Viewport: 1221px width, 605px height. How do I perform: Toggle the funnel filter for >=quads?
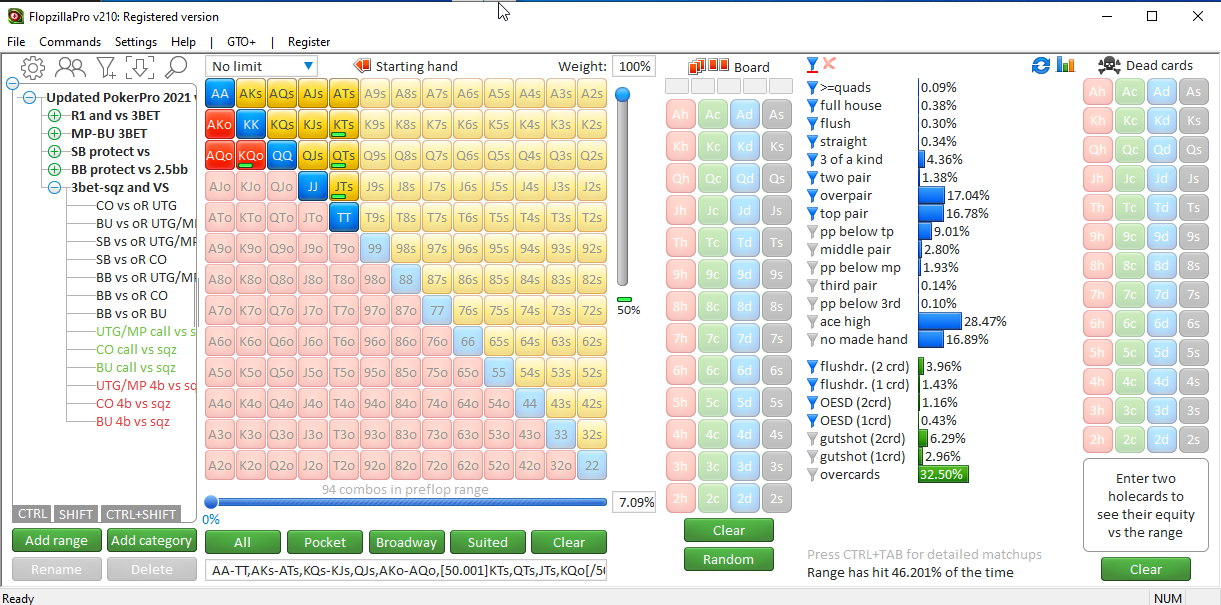[812, 87]
